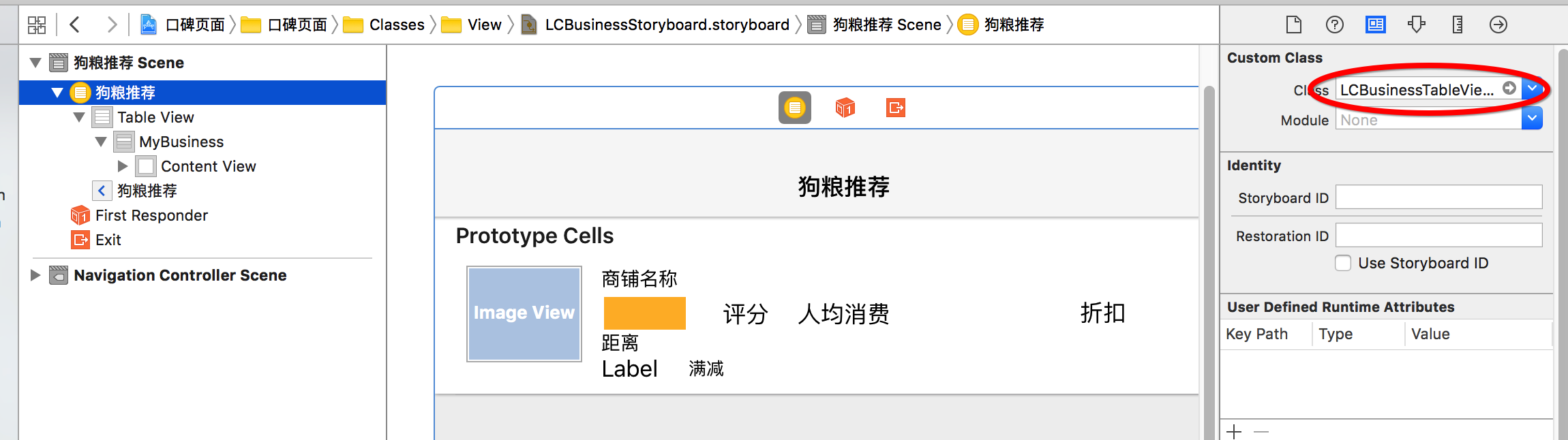Go back in navigation history

click(75, 25)
